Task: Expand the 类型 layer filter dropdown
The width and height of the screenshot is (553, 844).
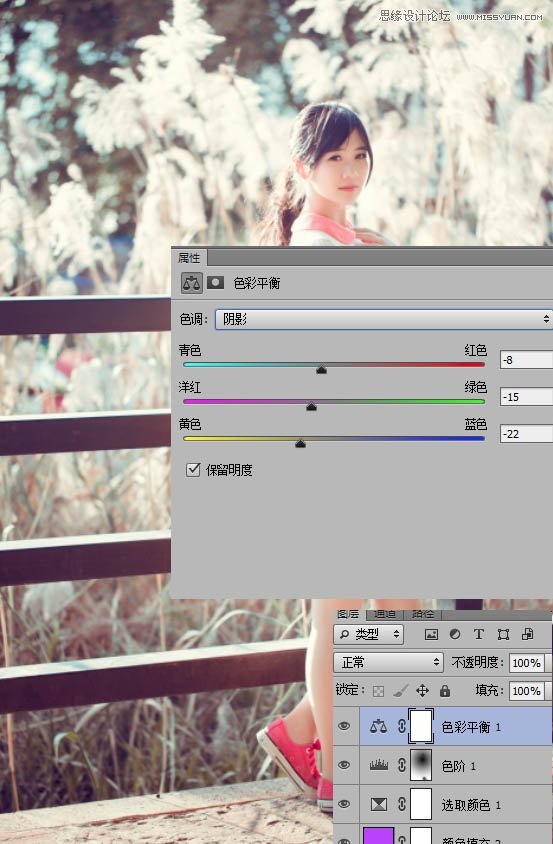Action: coord(369,634)
